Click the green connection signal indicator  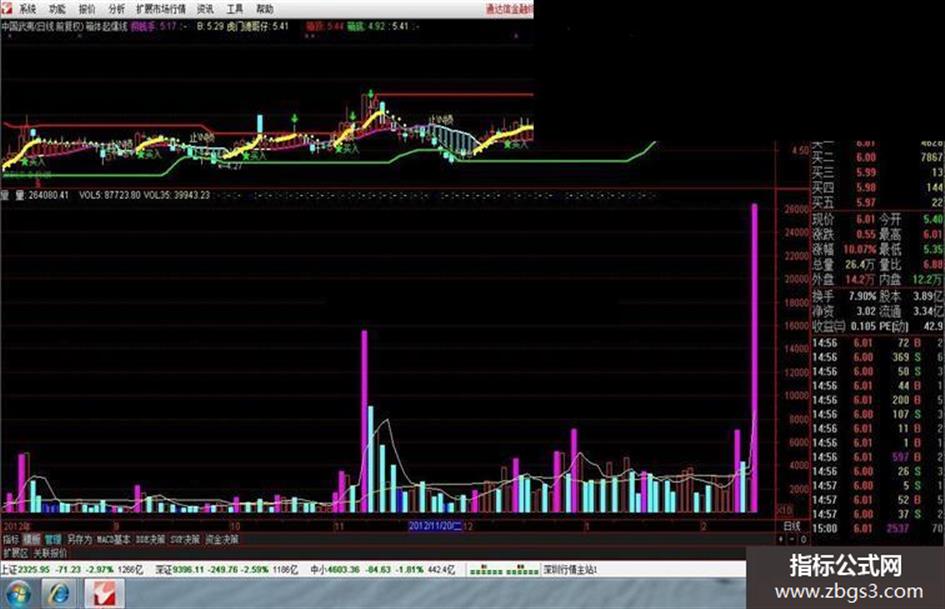coord(504,570)
